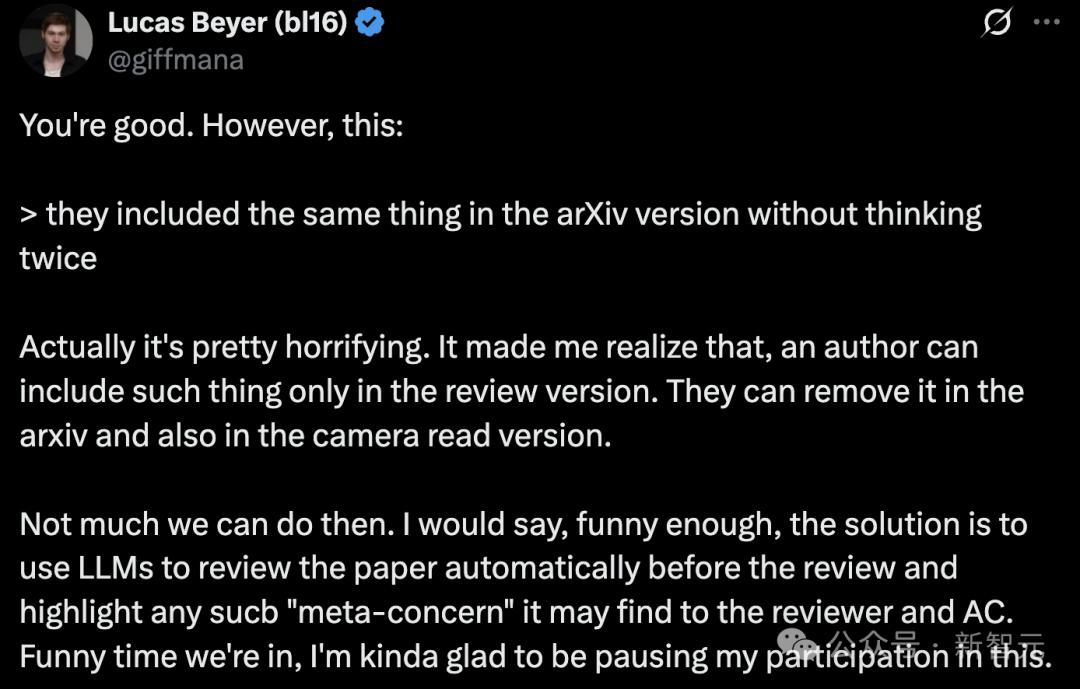The width and height of the screenshot is (1080, 689).
Task: Visit the @giffmana handle link
Action: click(176, 60)
